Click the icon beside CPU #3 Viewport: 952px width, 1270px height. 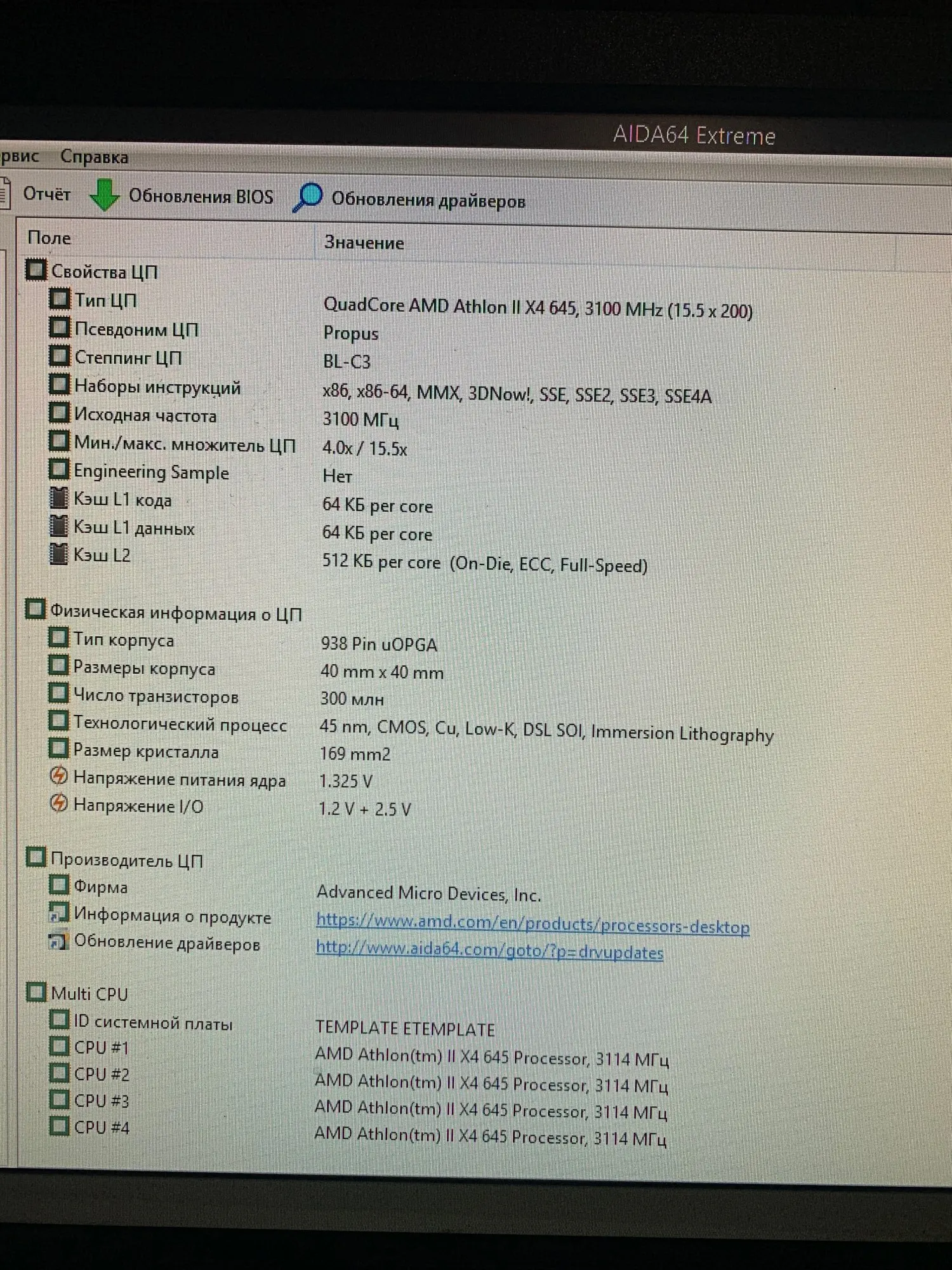click(59, 1099)
